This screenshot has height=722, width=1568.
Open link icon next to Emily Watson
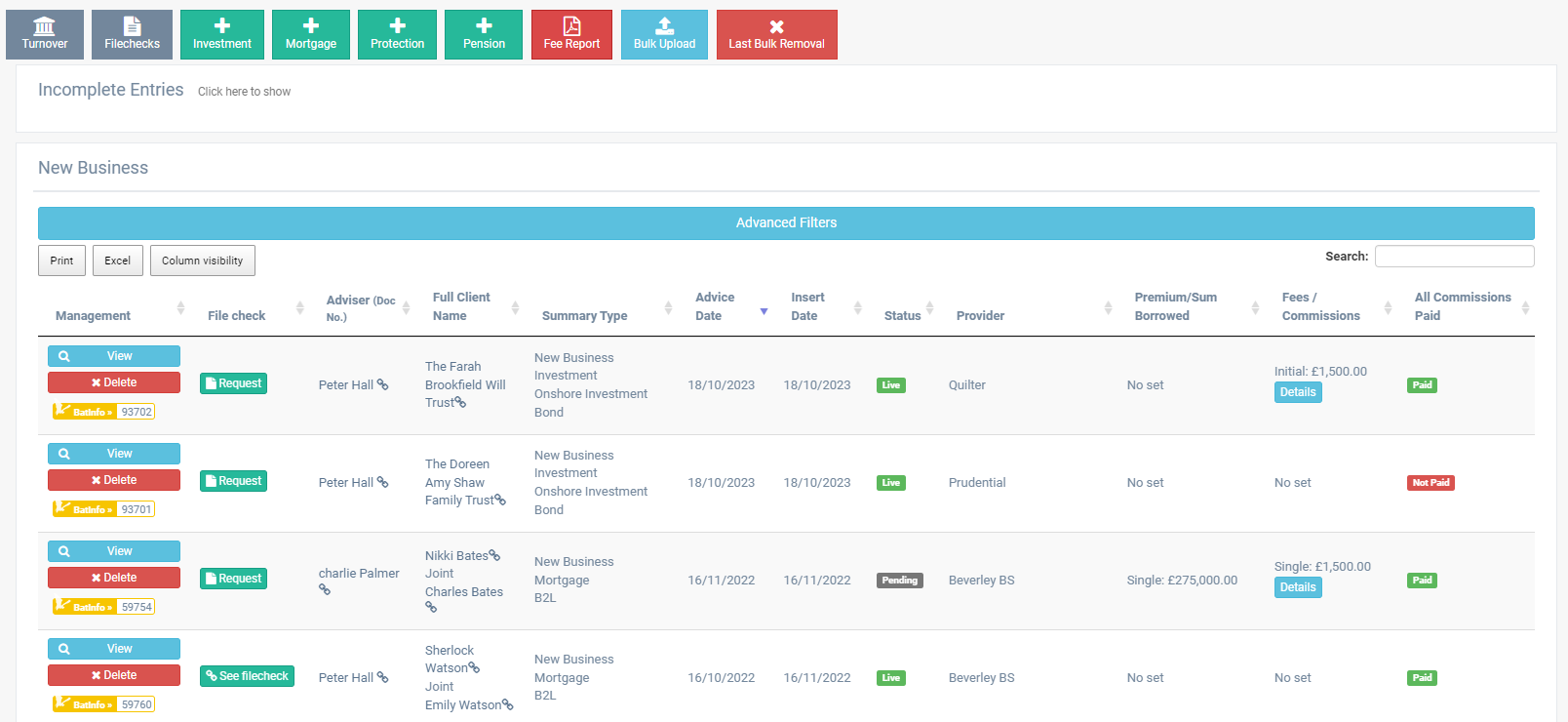(x=507, y=704)
